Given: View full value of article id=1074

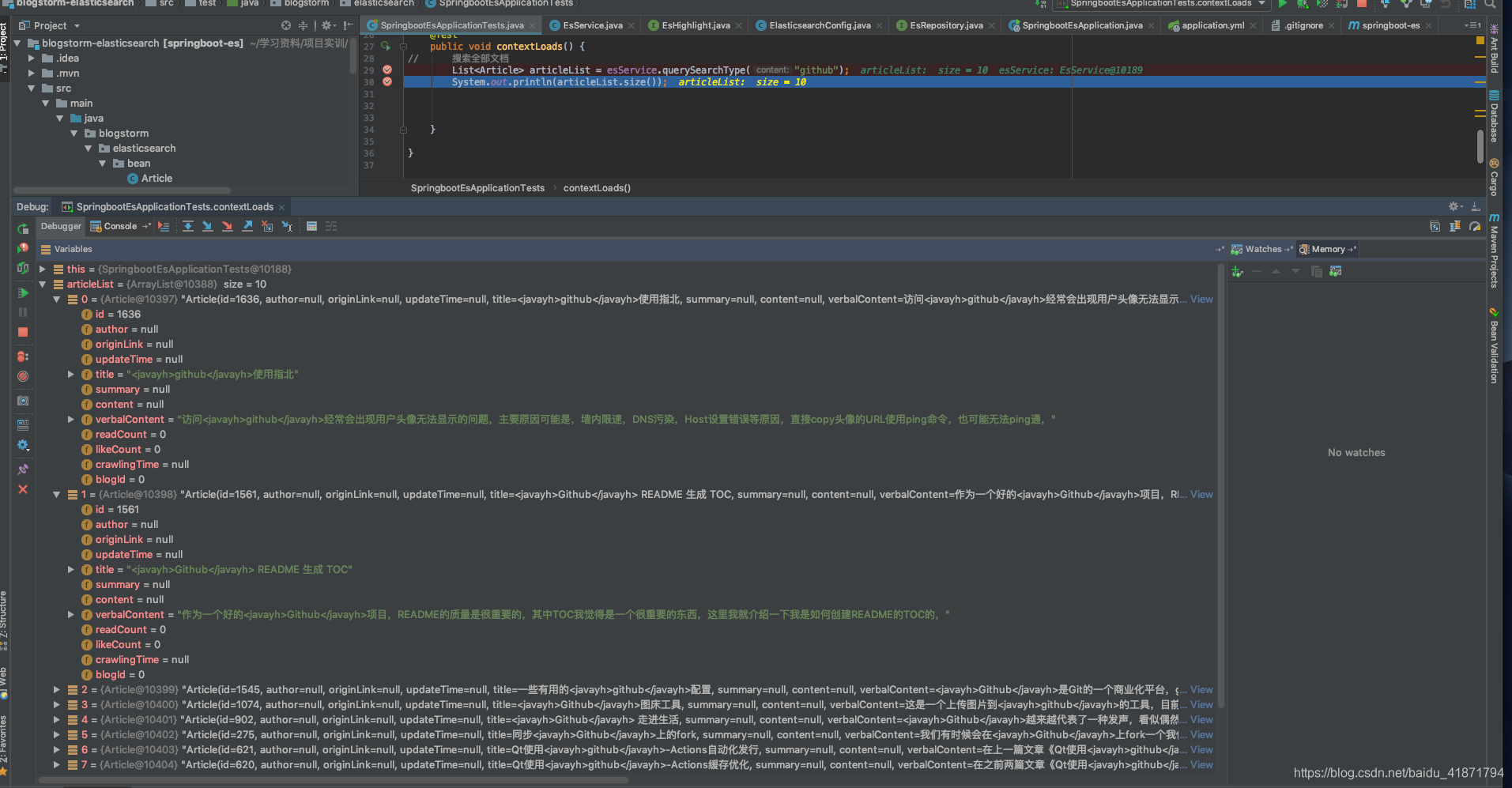Looking at the screenshot, I should pos(1201,704).
